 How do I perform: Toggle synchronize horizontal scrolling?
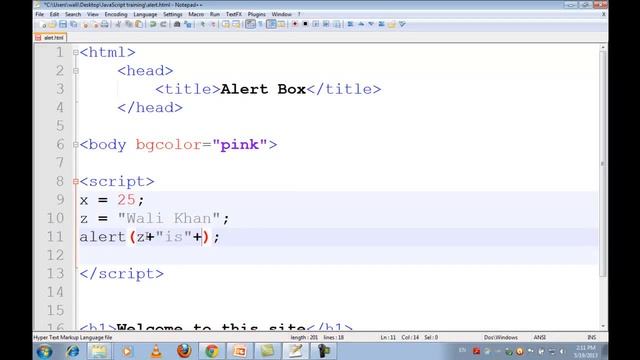click(x=236, y=24)
